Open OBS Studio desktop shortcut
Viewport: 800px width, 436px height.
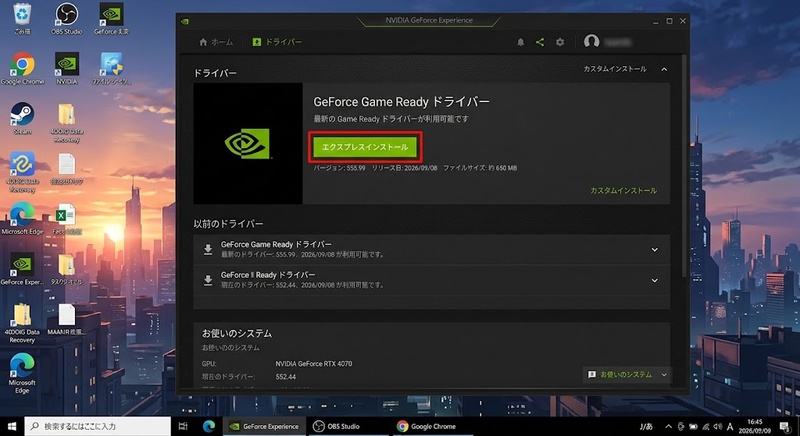point(66,19)
